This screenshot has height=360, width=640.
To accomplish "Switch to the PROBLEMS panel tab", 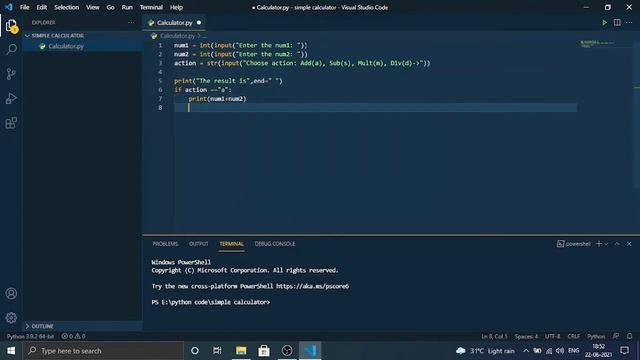I will pyautogui.click(x=165, y=244).
